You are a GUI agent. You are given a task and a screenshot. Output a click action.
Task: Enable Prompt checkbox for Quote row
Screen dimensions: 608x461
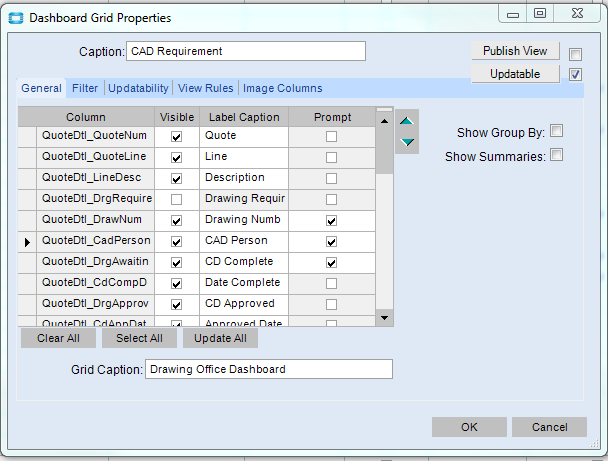point(332,136)
